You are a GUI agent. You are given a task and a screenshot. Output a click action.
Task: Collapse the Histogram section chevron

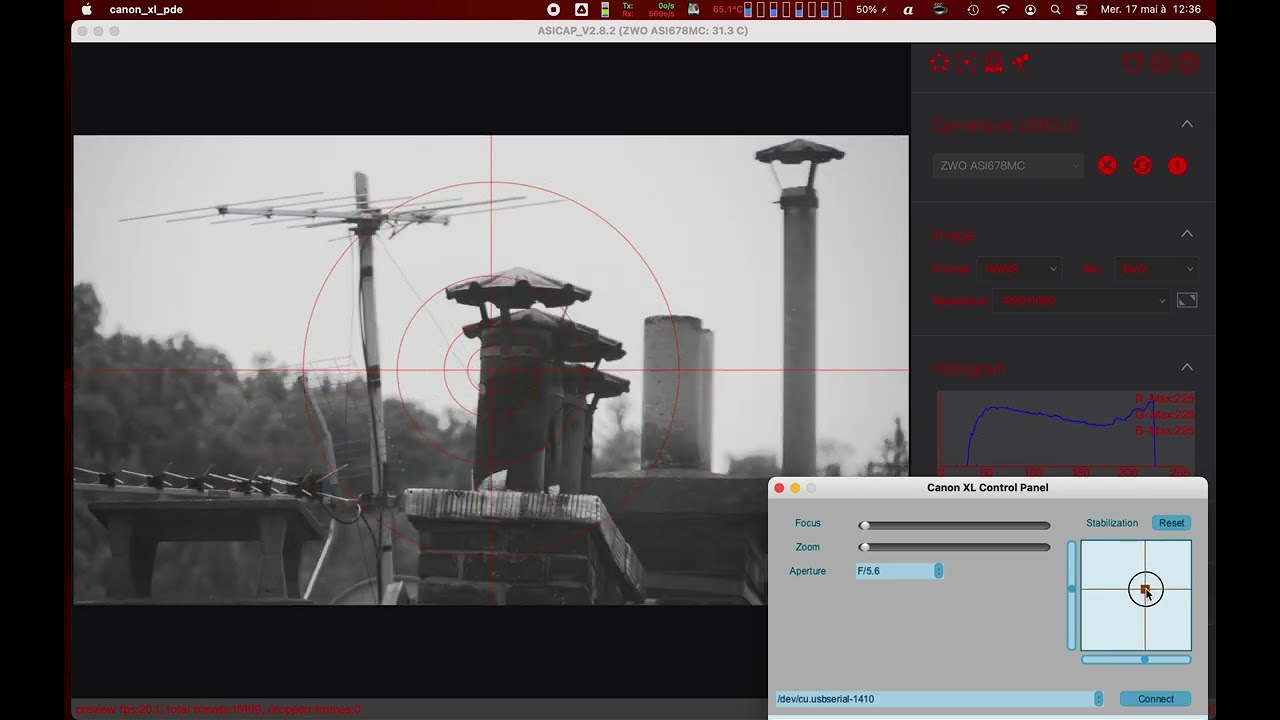1187,367
